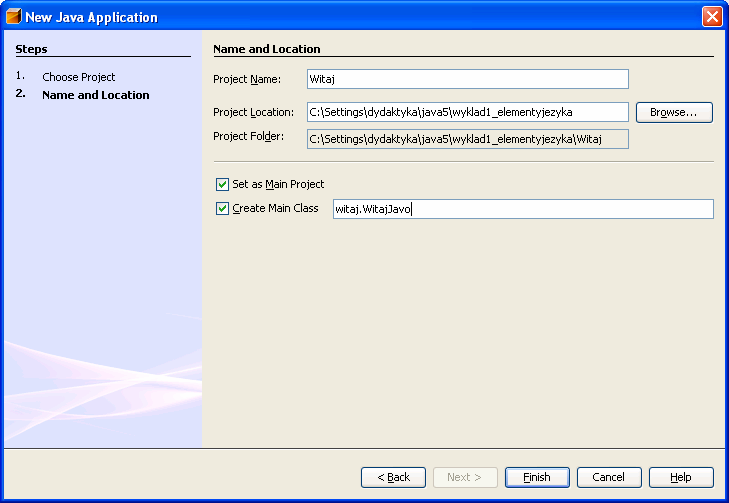Go back with the Back button
This screenshot has height=503, width=729.
[x=393, y=477]
